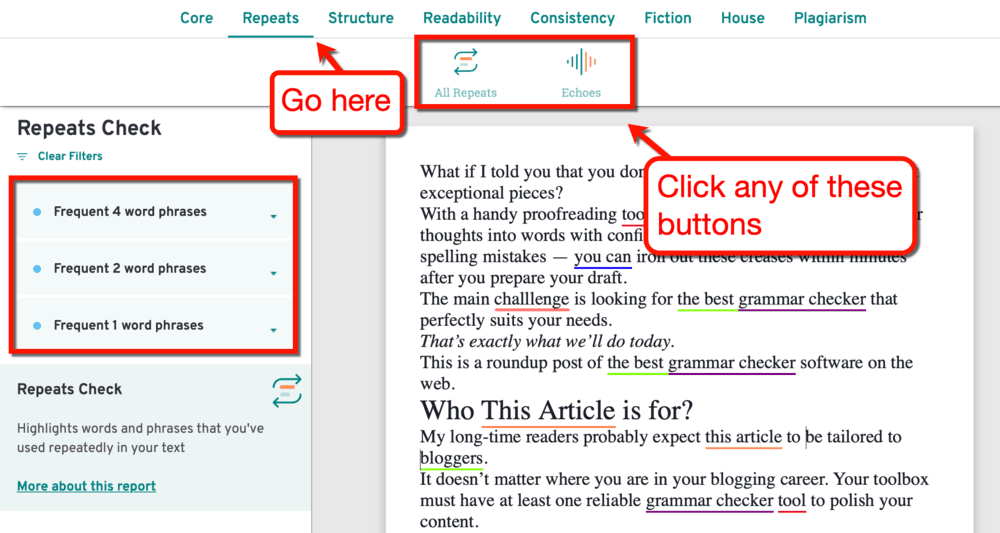Toggle blue dot beside Frequent 2 word phrases
This screenshot has height=533, width=1000.
click(37, 269)
